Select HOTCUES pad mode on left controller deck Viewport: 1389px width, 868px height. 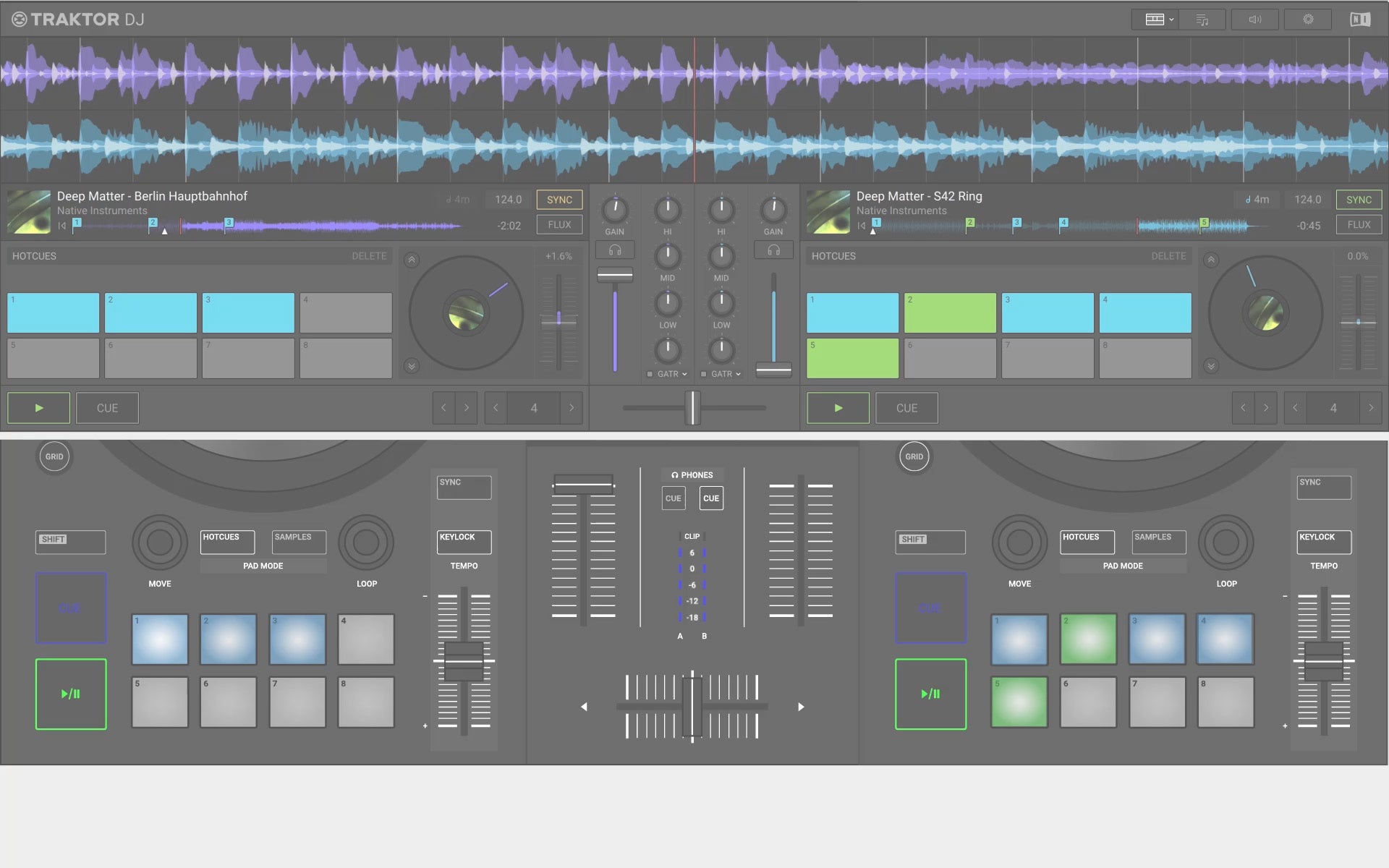227,542
